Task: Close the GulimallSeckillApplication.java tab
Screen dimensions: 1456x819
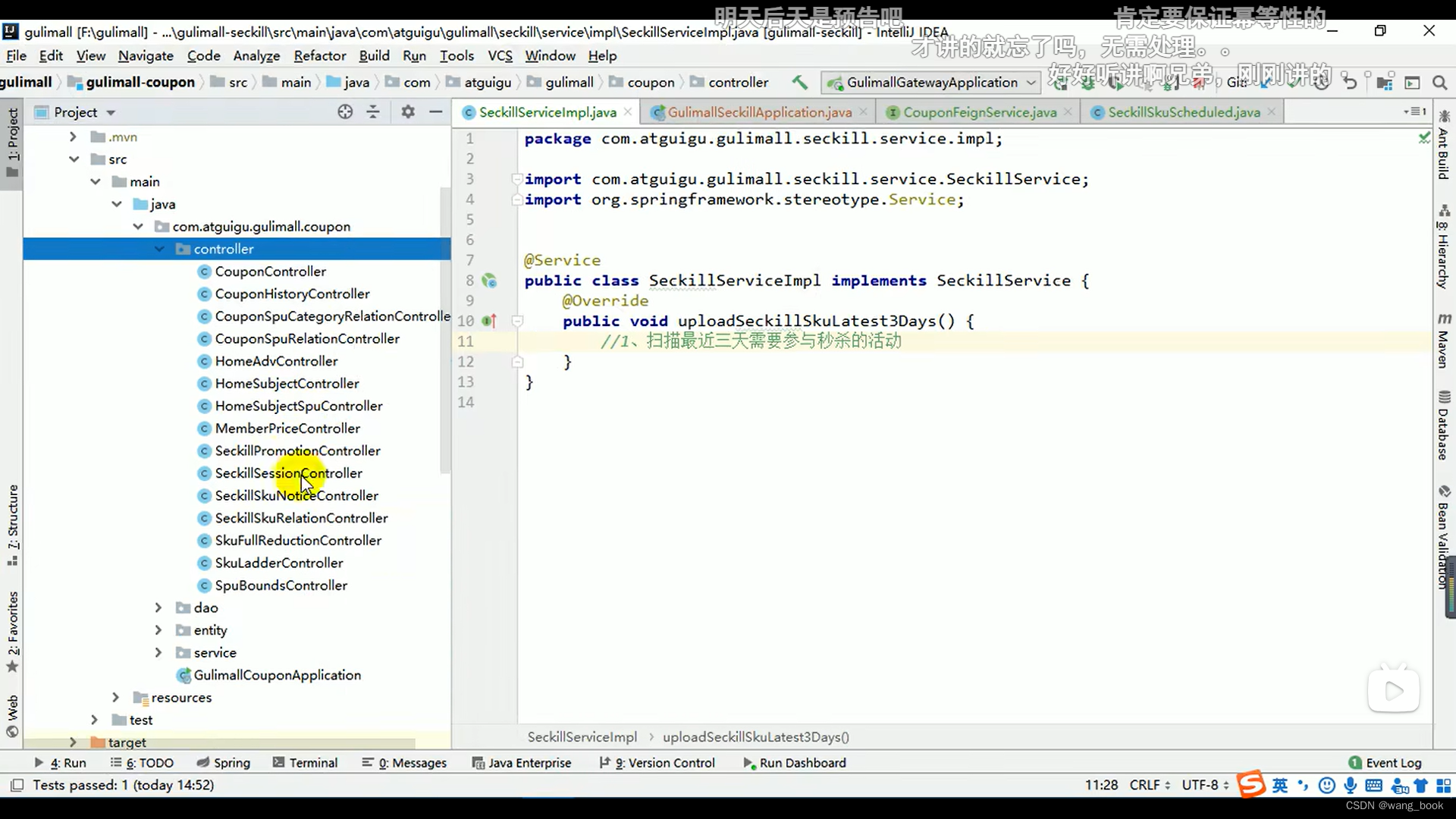Action: coord(864,111)
